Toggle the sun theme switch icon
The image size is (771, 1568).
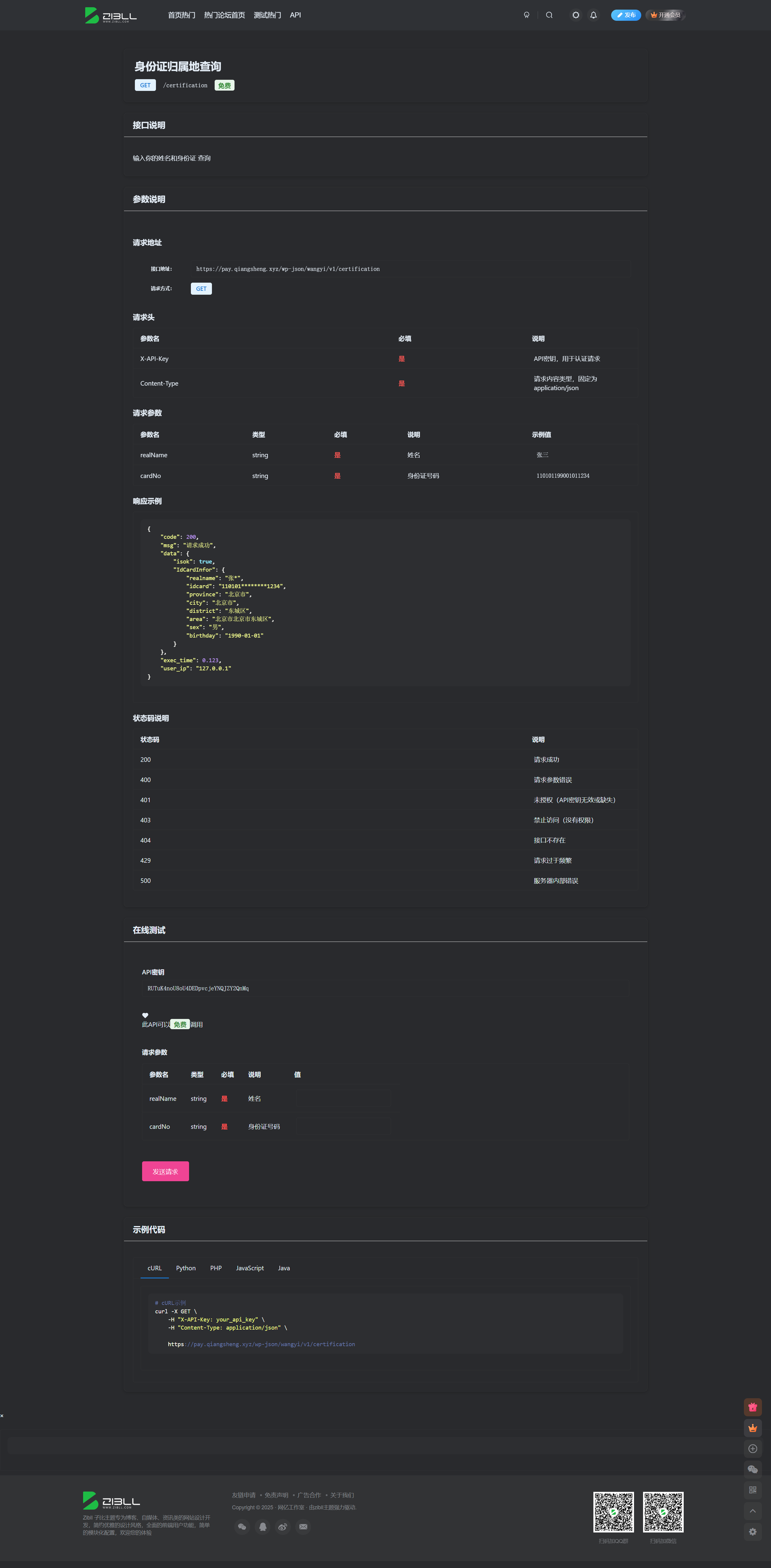click(576, 15)
